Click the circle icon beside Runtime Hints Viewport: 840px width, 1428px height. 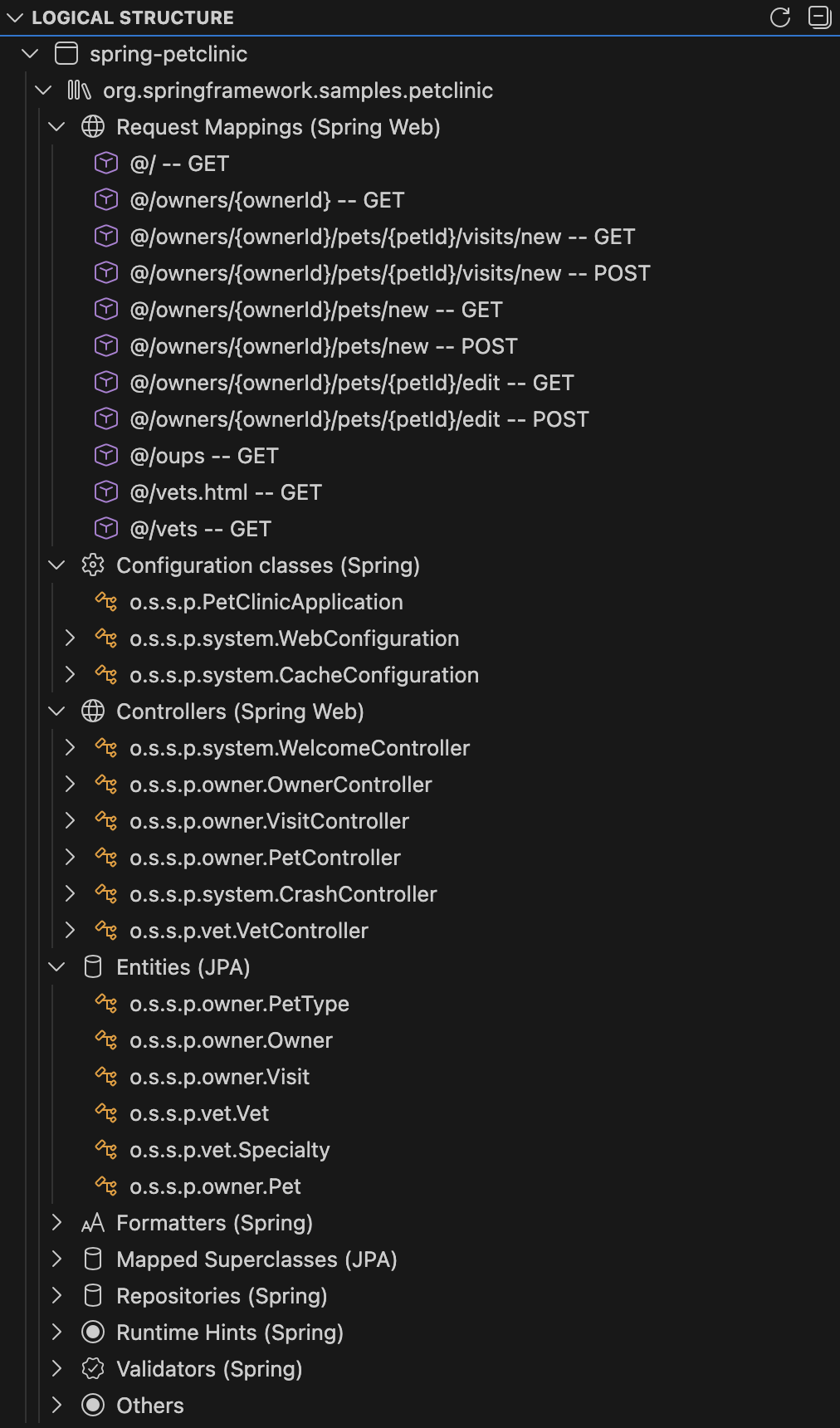tap(93, 1333)
